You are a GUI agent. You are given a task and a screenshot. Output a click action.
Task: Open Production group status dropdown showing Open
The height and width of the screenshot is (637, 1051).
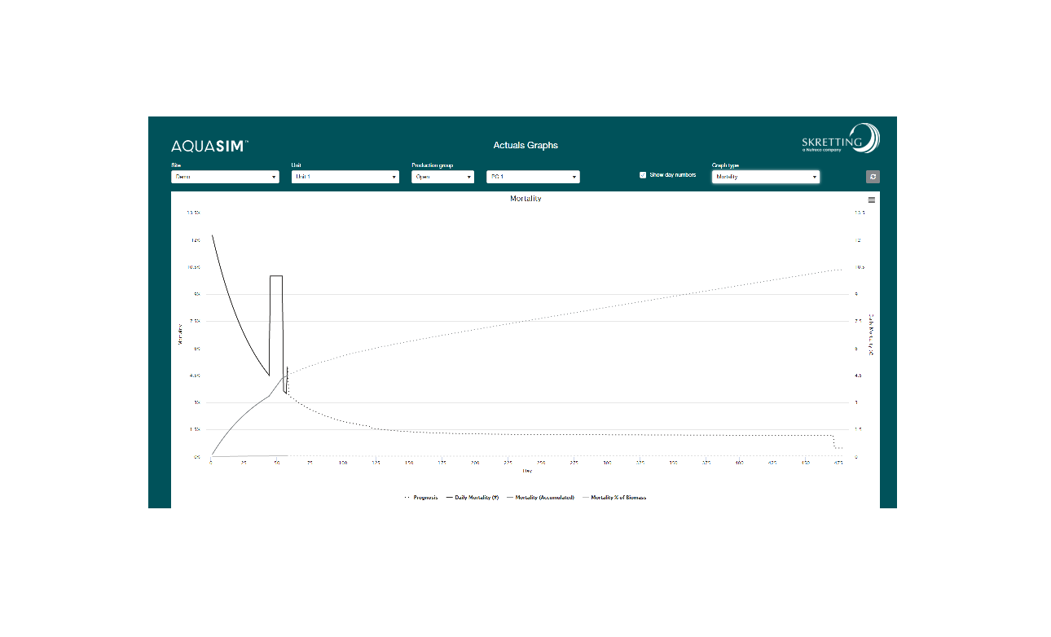point(442,177)
